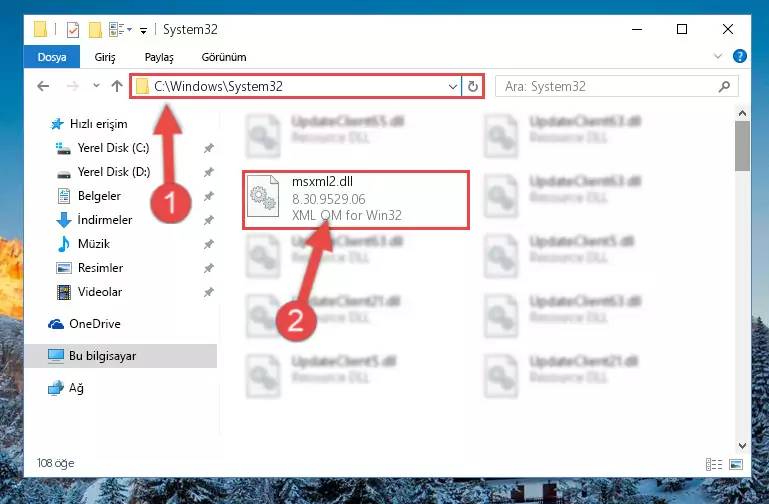This screenshot has width=769, height=504.
Task: Click the folder icon at the title bar's left
Action: [41, 29]
